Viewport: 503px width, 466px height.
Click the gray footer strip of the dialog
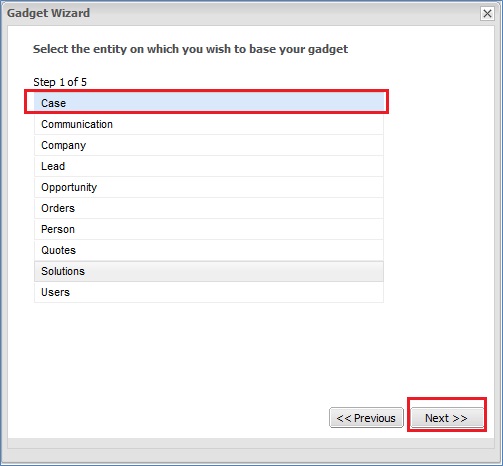(x=251, y=443)
